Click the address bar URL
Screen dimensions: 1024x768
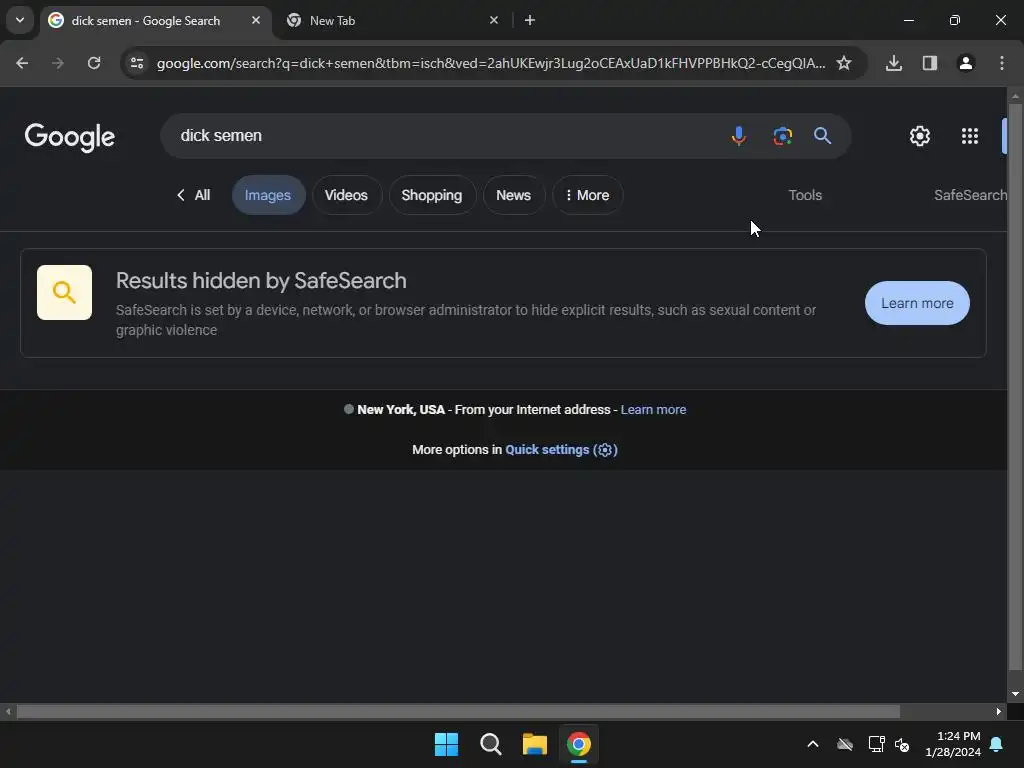click(491, 63)
